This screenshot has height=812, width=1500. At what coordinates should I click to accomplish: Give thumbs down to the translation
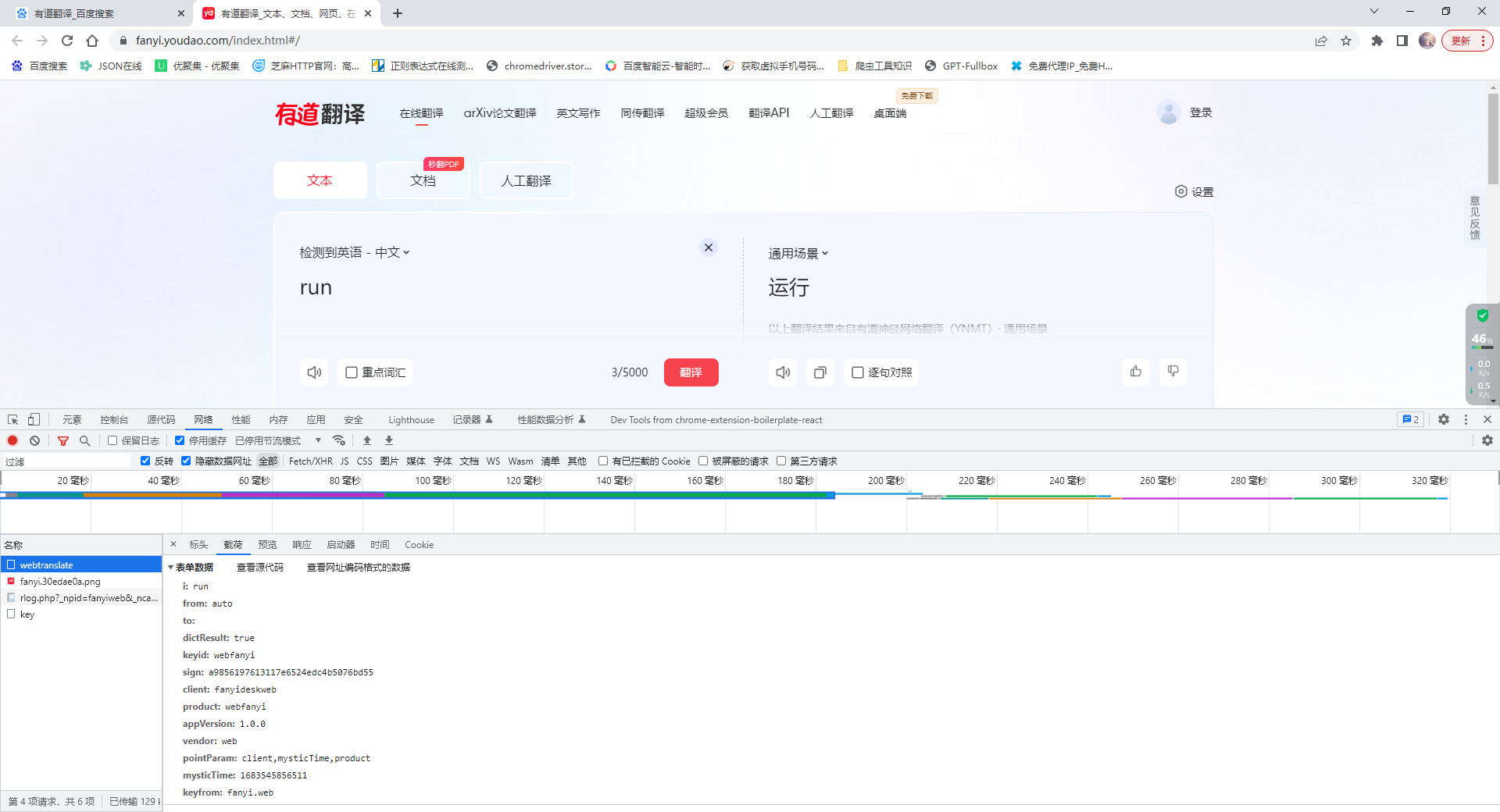click(1173, 372)
